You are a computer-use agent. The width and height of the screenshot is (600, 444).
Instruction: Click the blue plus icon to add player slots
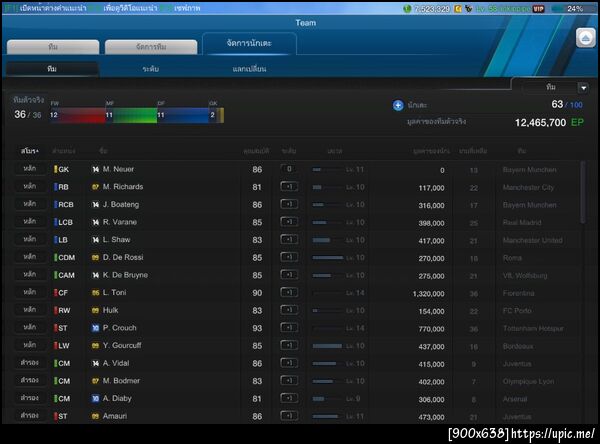(x=398, y=105)
